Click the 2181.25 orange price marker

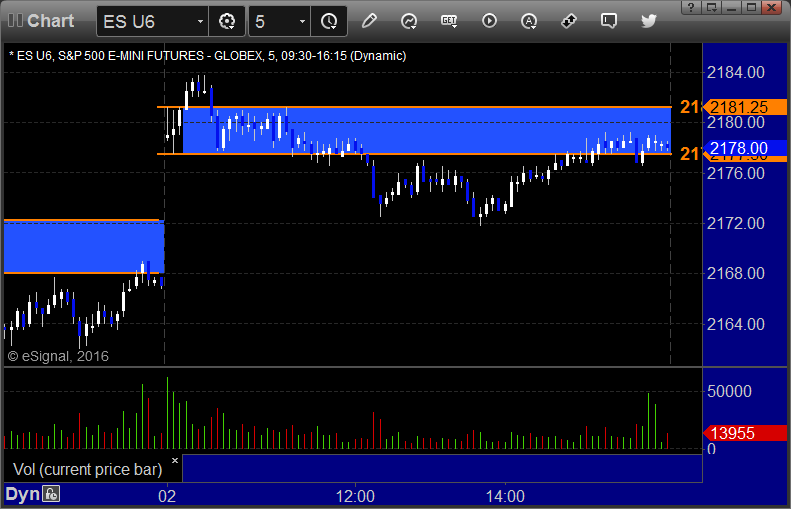coord(745,107)
